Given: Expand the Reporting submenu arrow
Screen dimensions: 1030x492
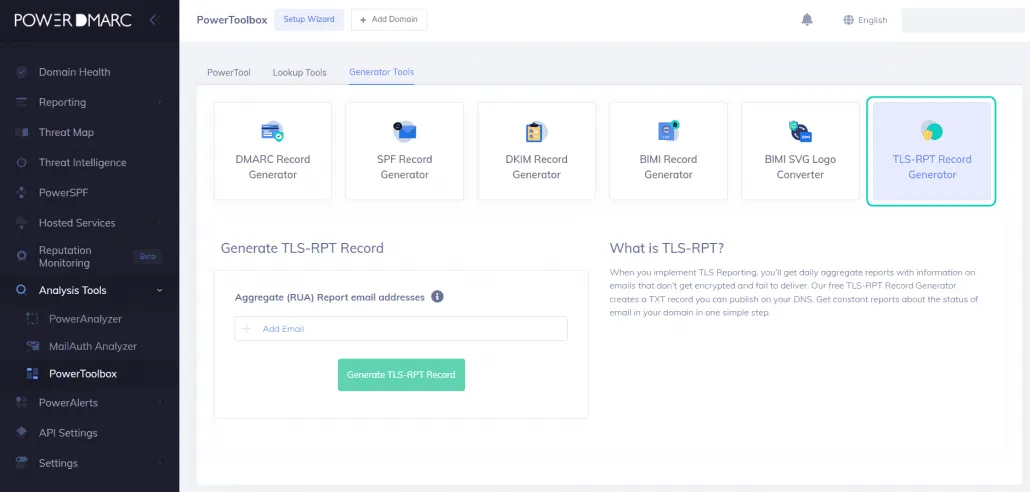Looking at the screenshot, I should click(160, 102).
